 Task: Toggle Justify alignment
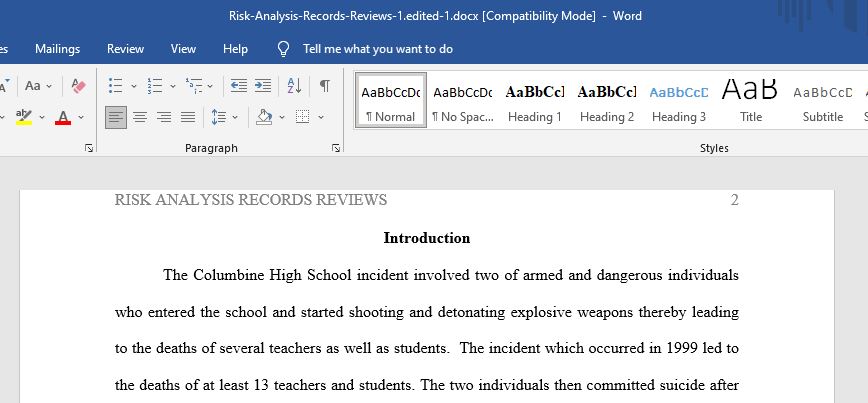(188, 117)
